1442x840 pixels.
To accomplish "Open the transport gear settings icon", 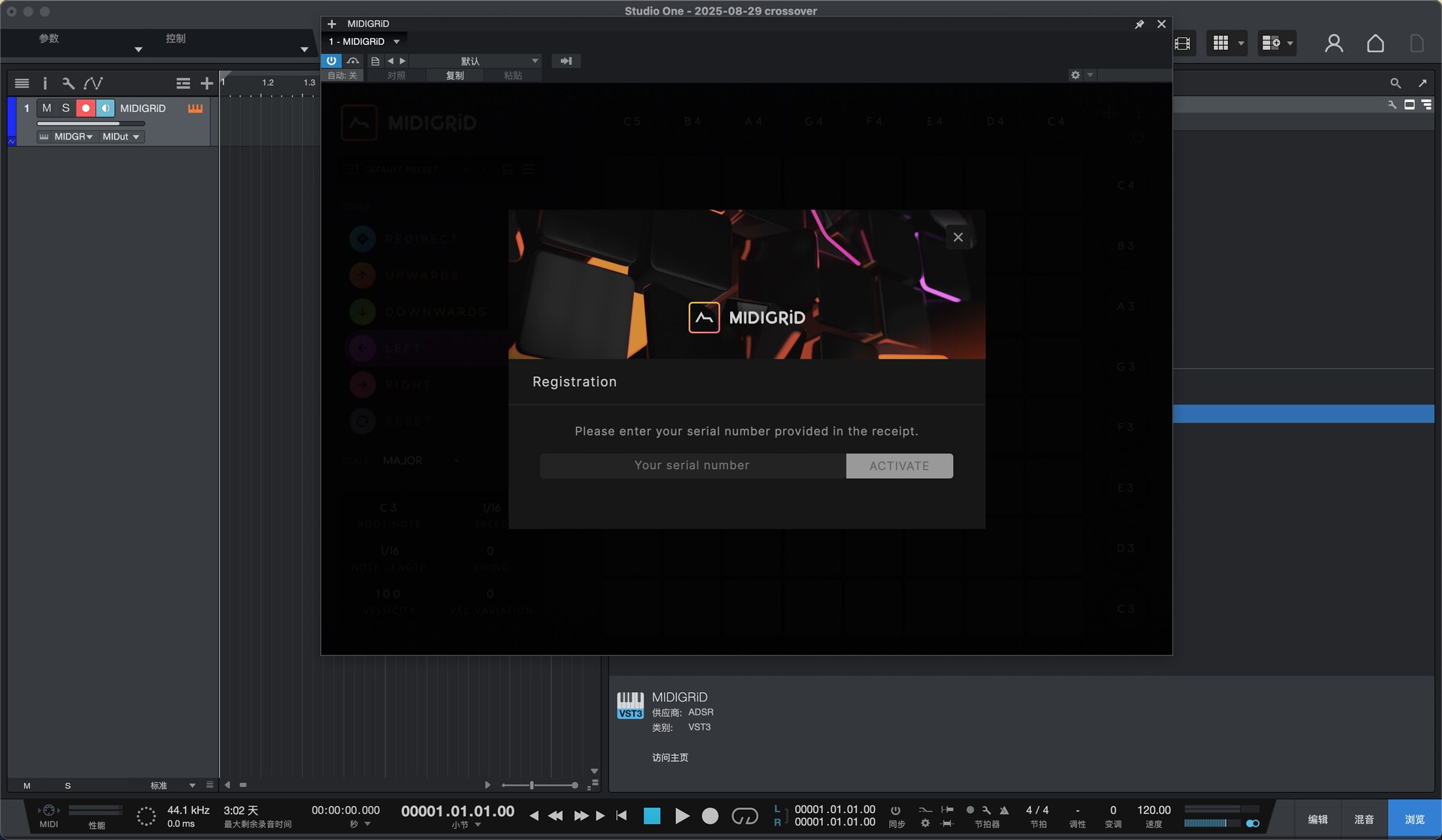I will 925,823.
